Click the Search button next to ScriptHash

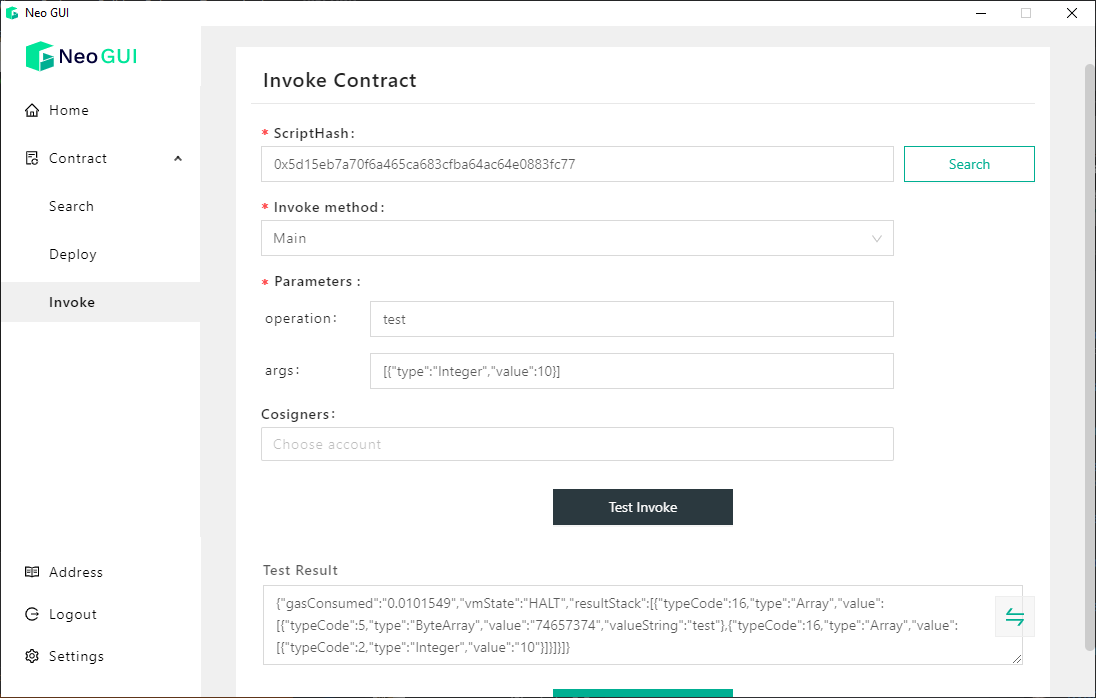[x=969, y=163]
